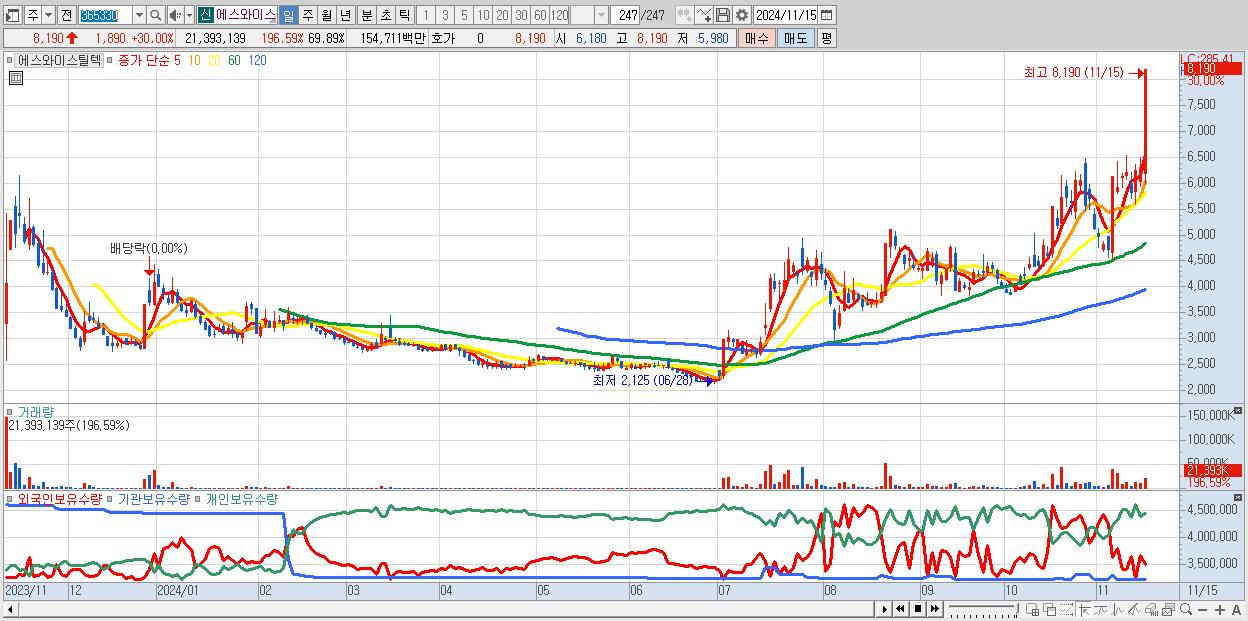
Task: Click the chart zoom slider in the bottom bar
Action: (984, 609)
